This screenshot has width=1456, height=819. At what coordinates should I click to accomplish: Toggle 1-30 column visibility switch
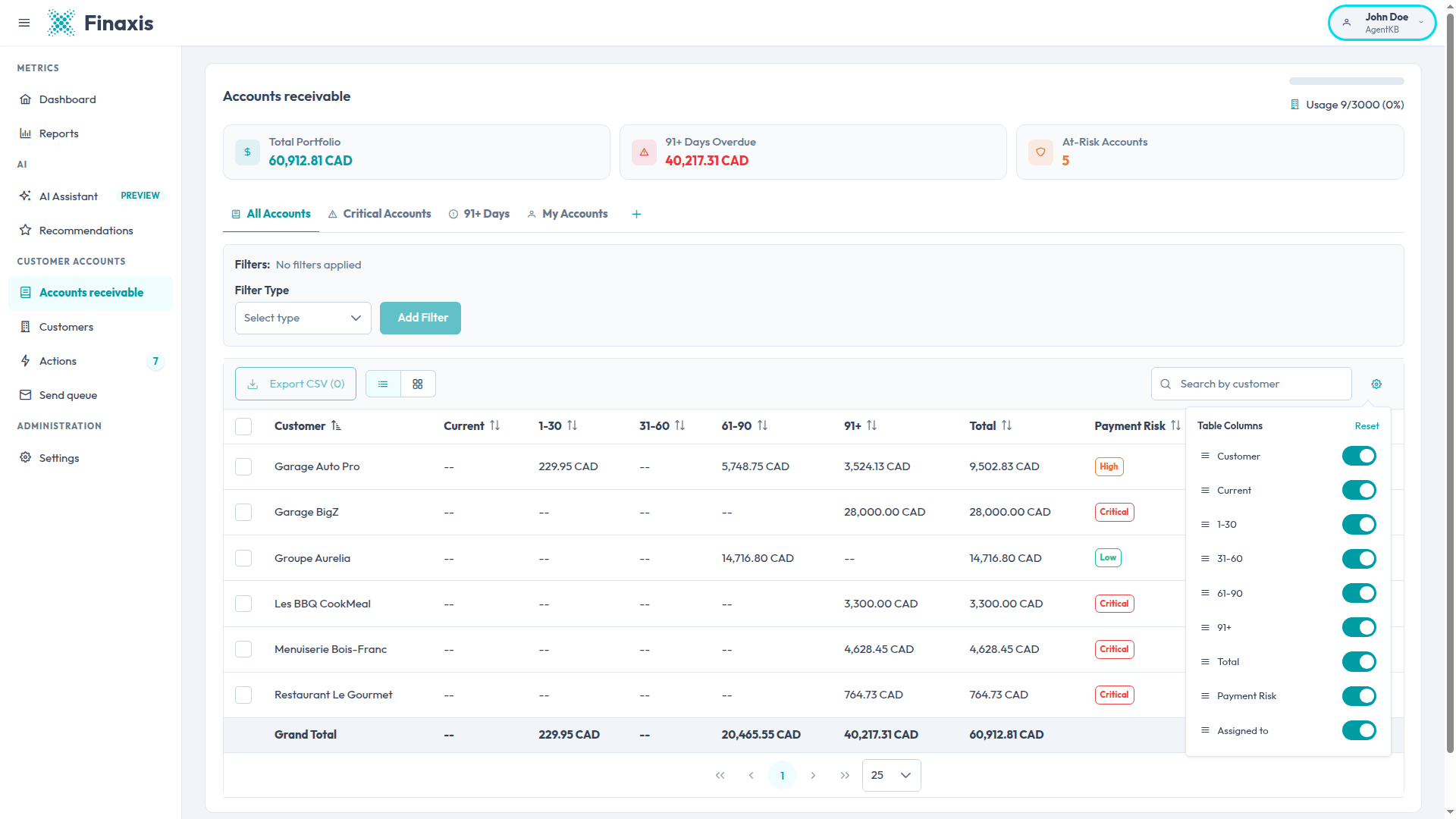[x=1359, y=525]
